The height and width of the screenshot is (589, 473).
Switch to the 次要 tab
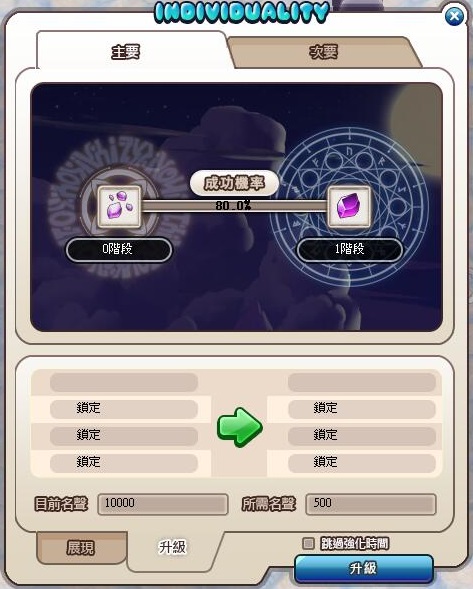(324, 52)
